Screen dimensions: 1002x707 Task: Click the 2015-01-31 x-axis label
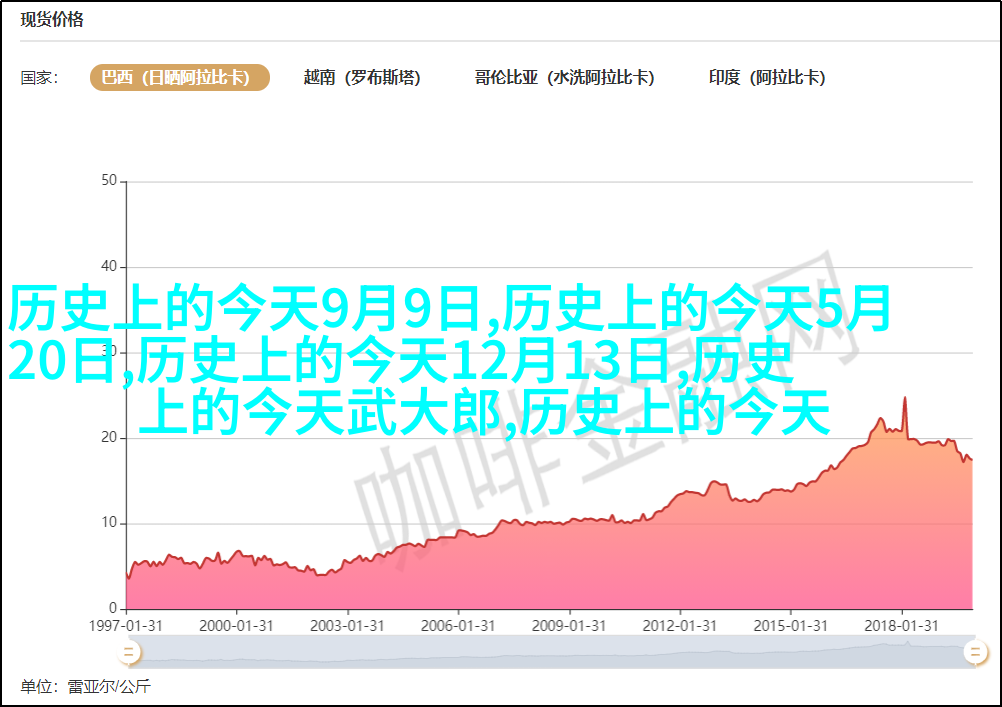[x=790, y=626]
